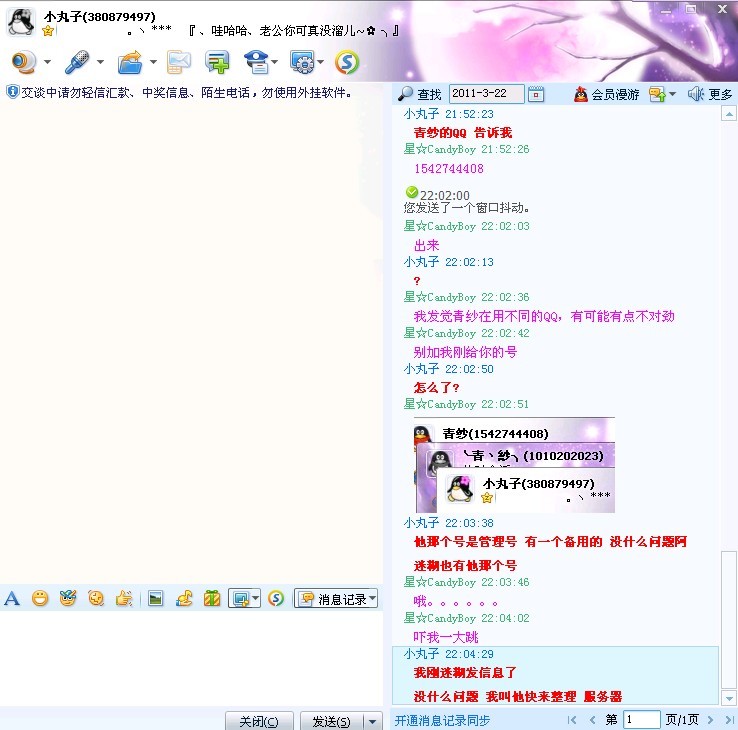Click the page number input field

641,720
